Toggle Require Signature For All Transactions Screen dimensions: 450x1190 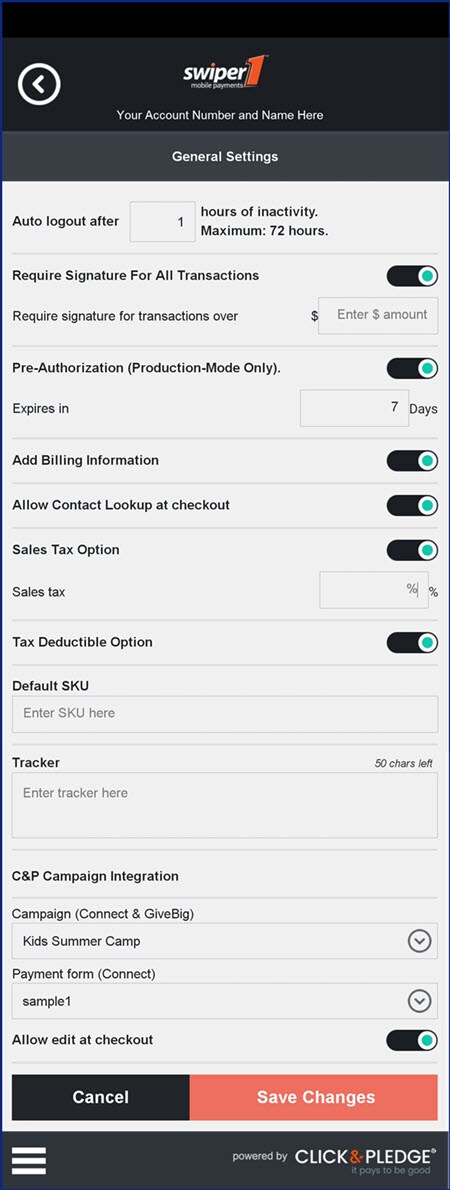click(x=412, y=276)
